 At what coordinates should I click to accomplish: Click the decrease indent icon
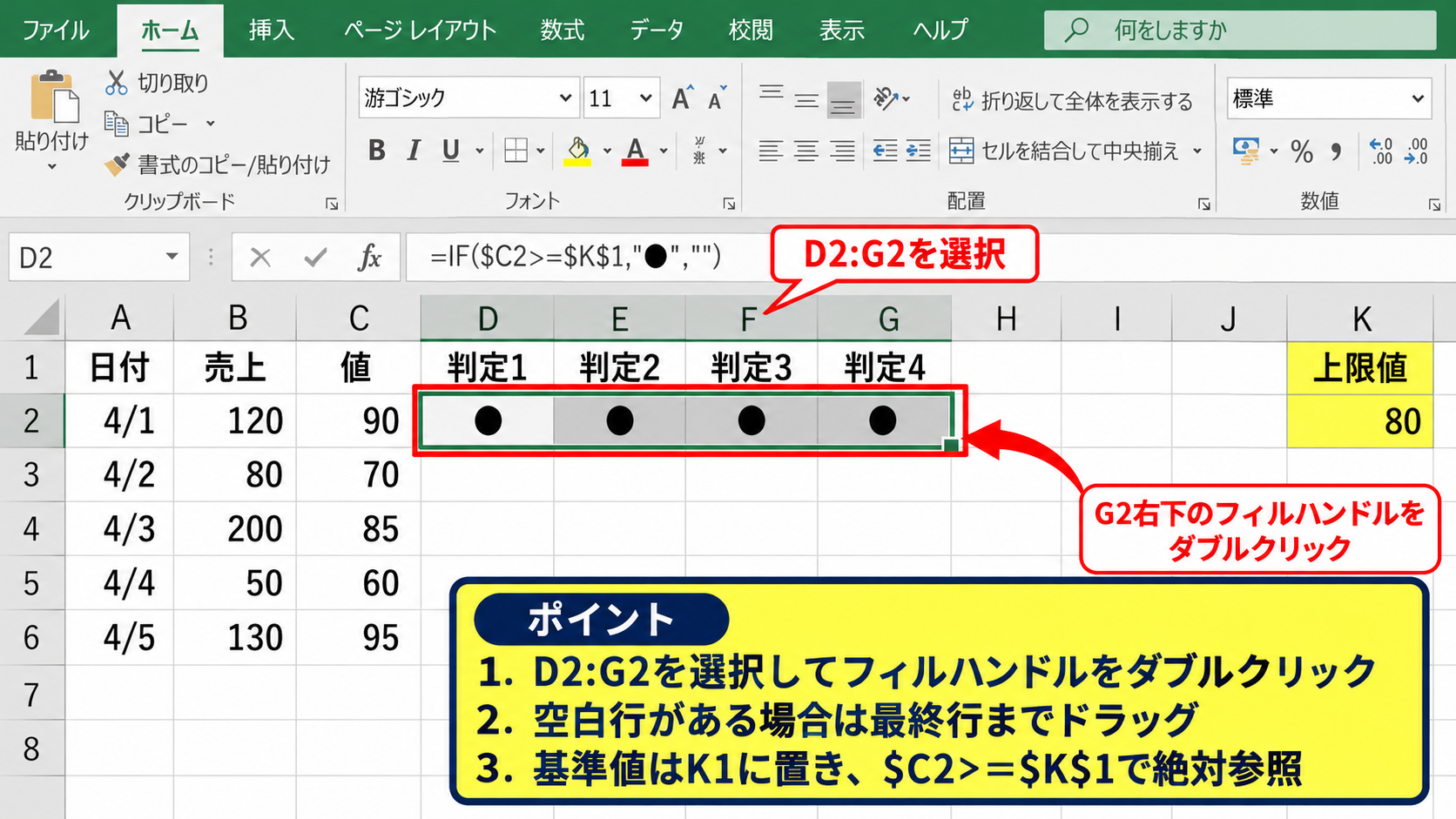pyautogui.click(x=885, y=151)
